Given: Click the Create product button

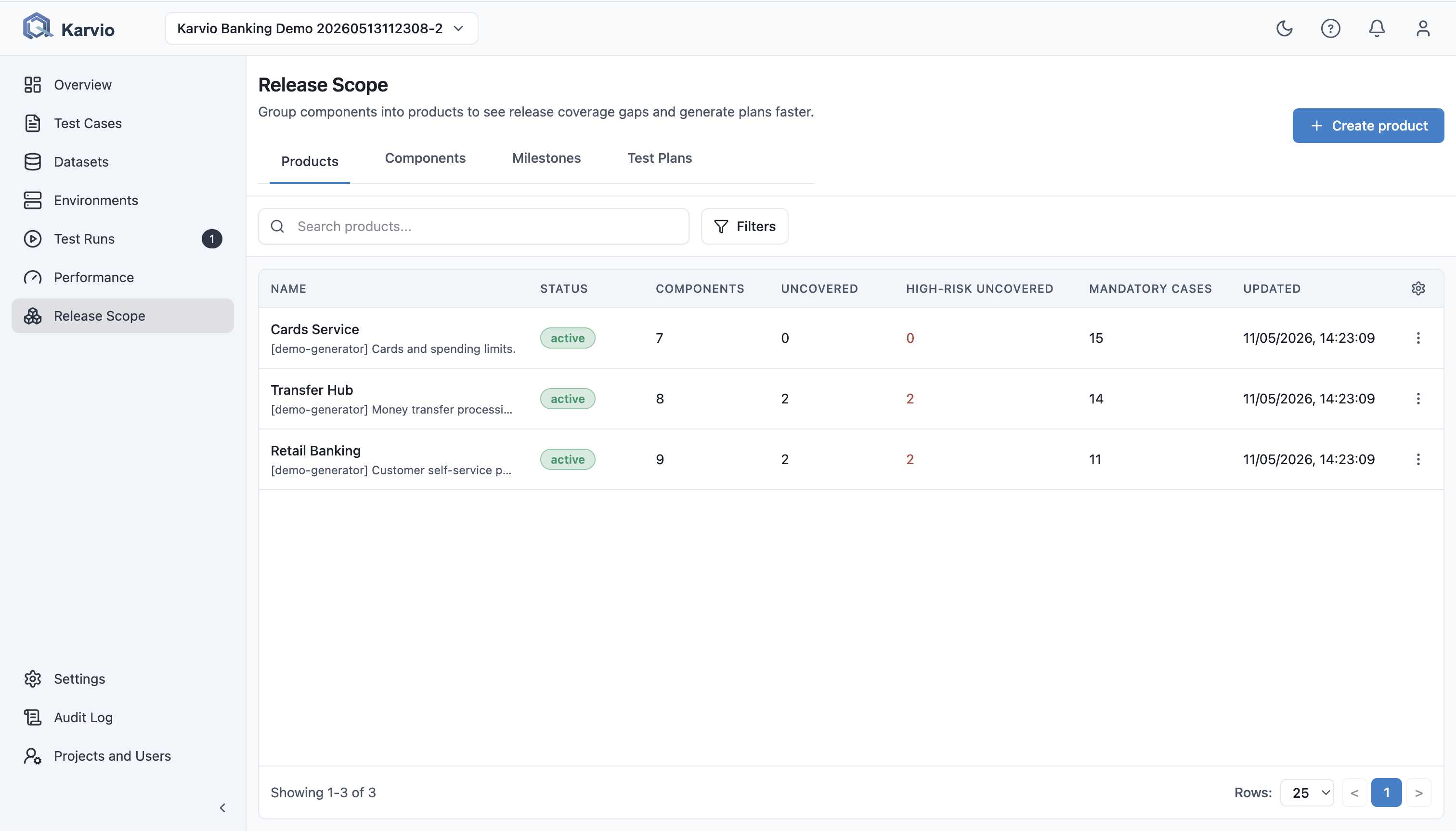Looking at the screenshot, I should click(x=1368, y=126).
